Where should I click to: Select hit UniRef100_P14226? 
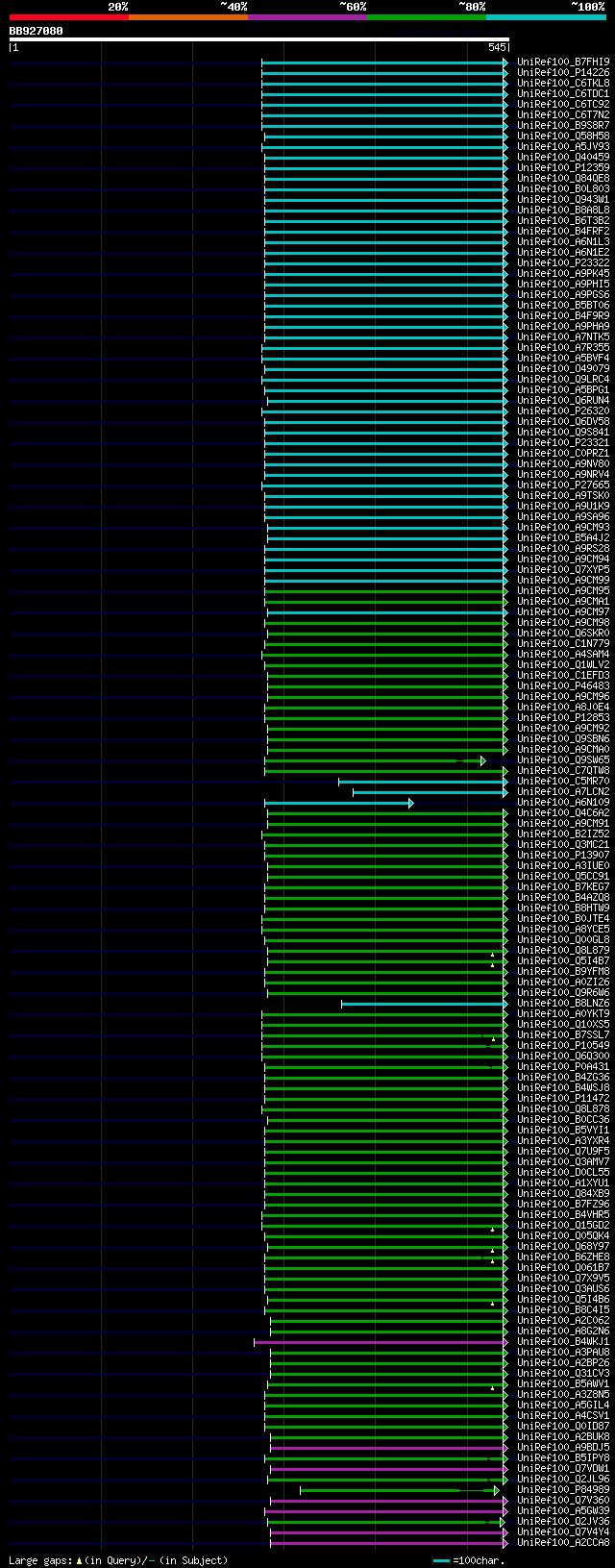[x=563, y=72]
